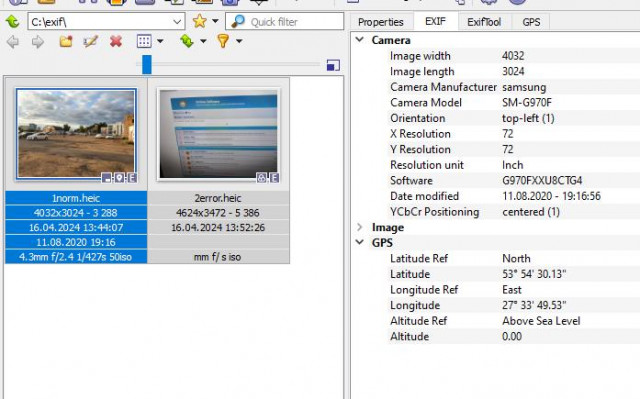
Task: Delete the selected file with the red X
Action: coord(116,41)
